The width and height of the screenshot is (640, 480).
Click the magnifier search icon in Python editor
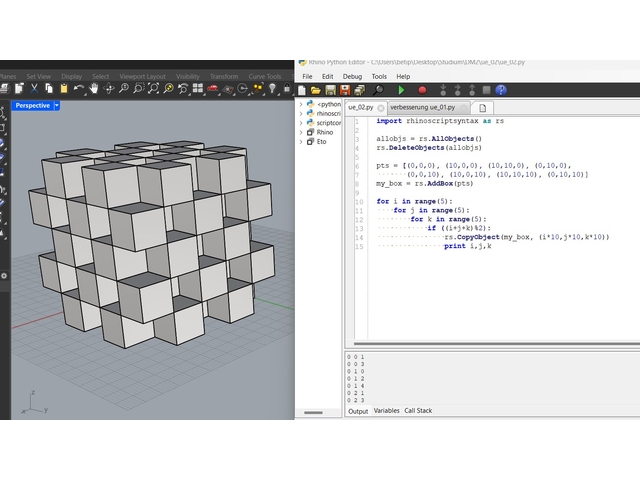click(x=378, y=90)
